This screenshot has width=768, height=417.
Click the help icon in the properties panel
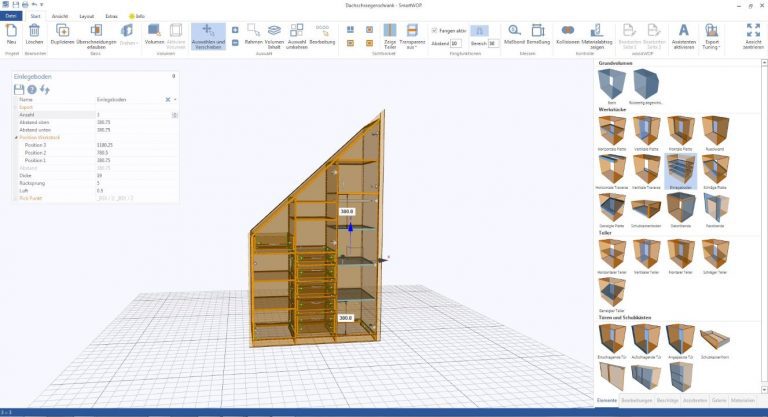click(x=32, y=89)
